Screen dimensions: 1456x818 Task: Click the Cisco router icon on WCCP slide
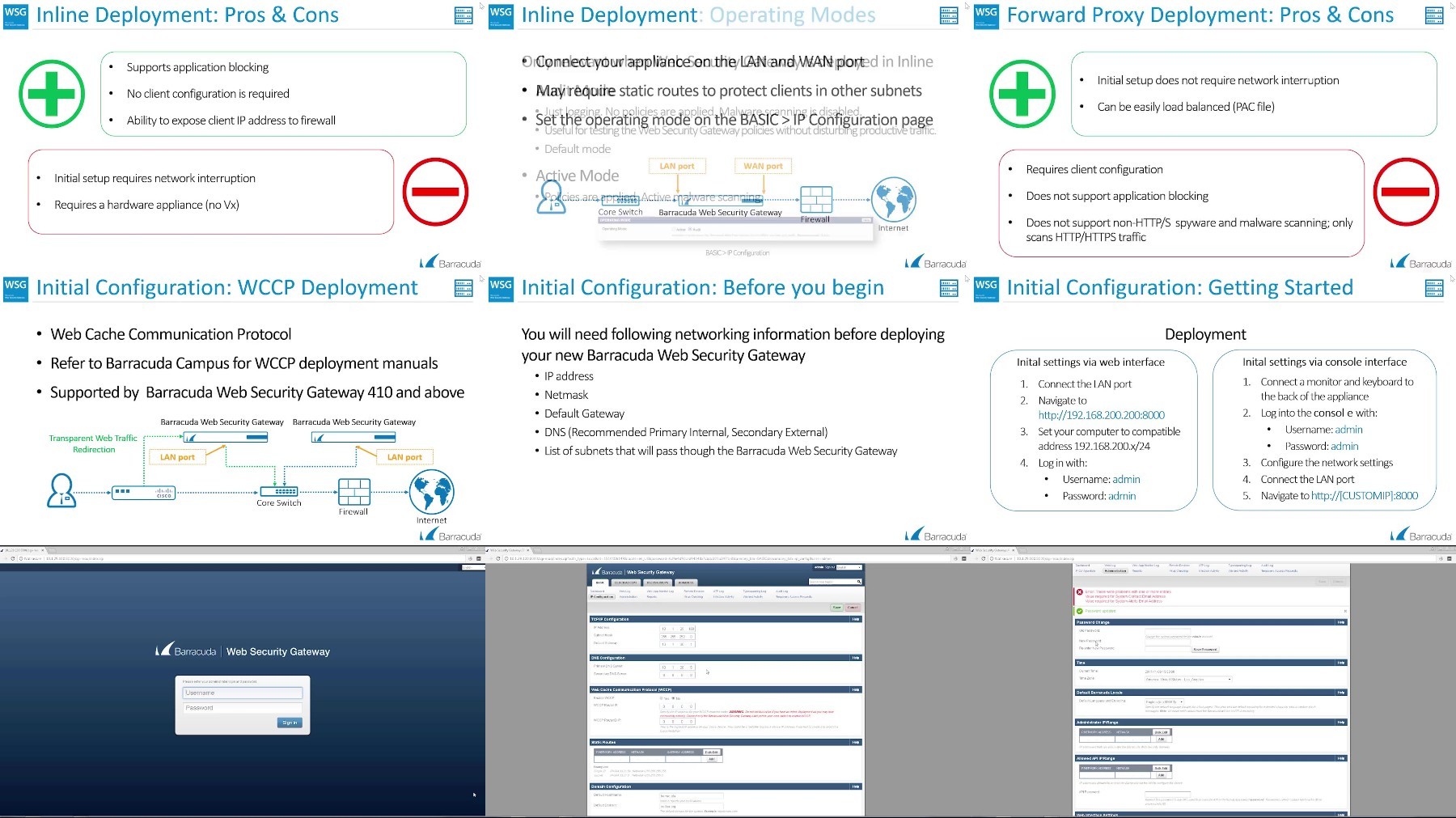coord(143,491)
